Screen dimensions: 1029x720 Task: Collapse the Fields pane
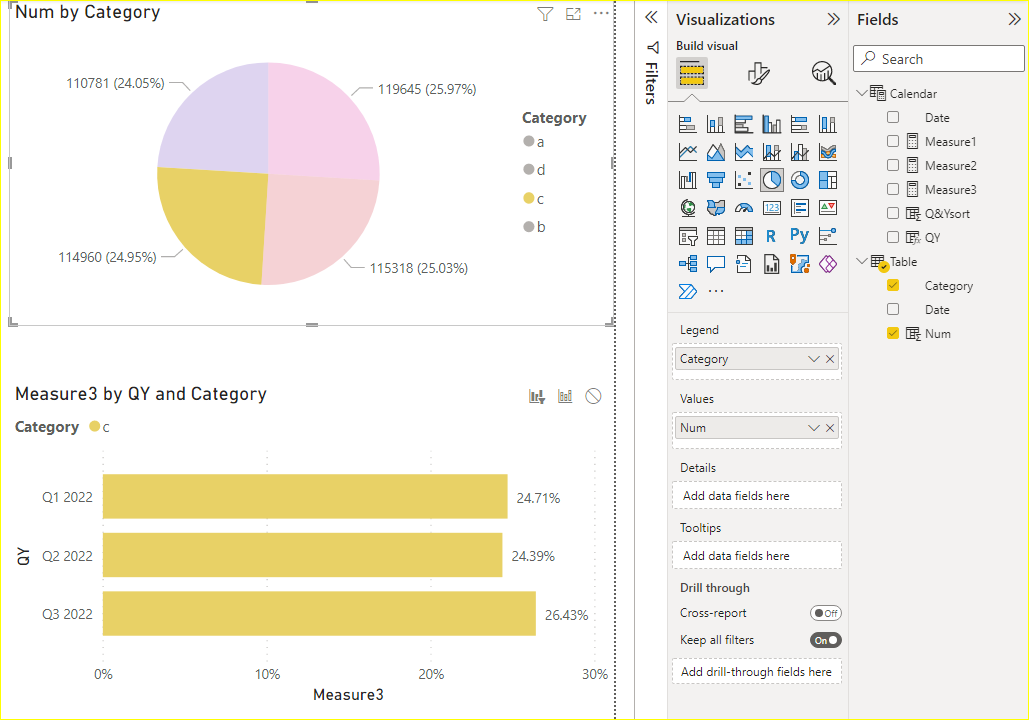pos(1015,19)
